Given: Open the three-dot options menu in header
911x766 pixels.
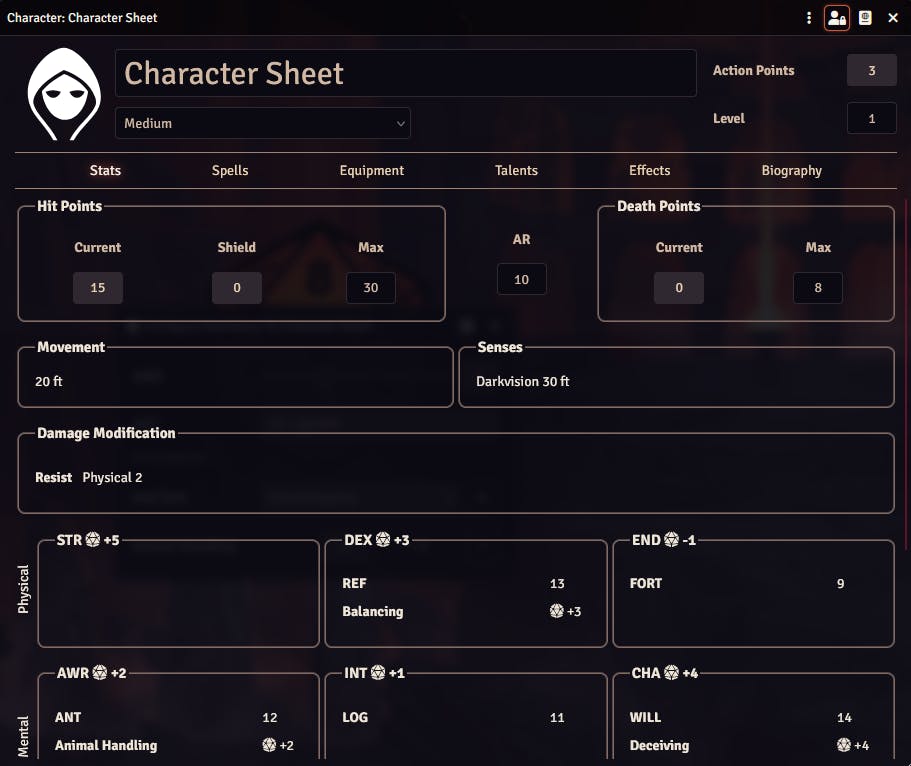Looking at the screenshot, I should (809, 18).
